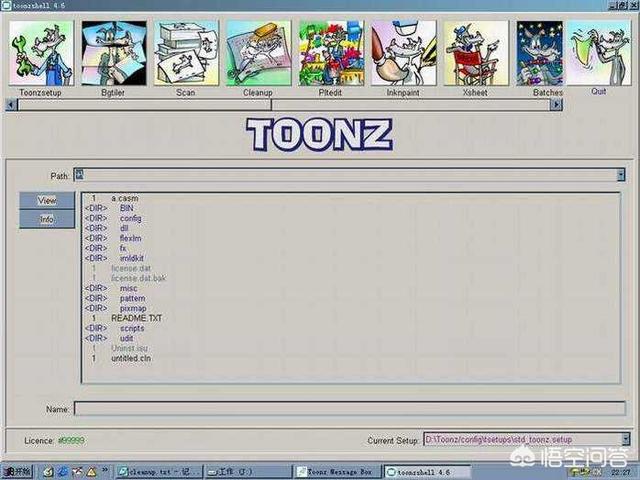Open the Pltedit palette editor icon
This screenshot has height=480, width=640.
pos(331,53)
